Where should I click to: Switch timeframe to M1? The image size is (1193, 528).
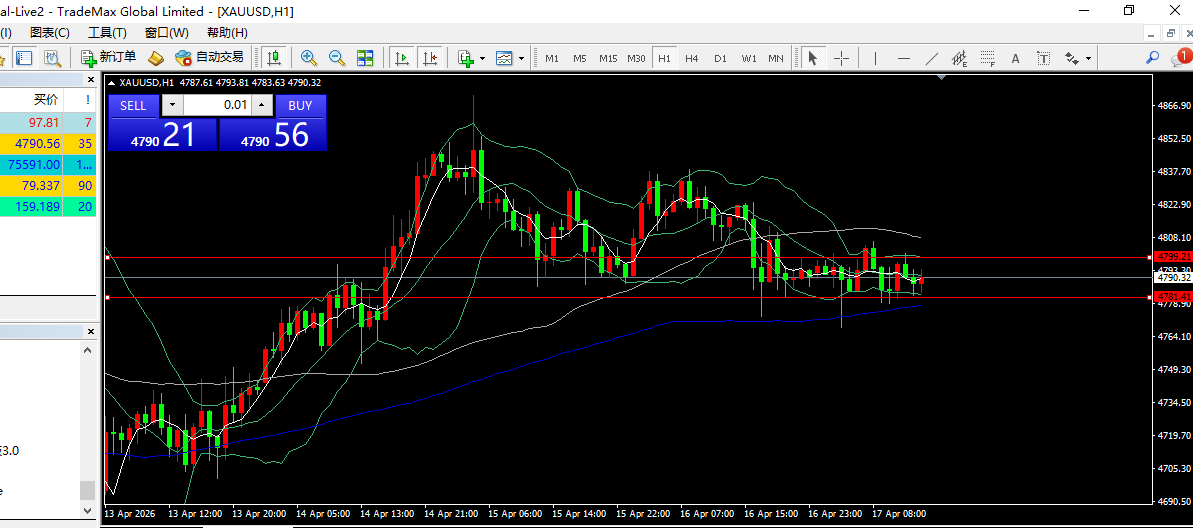pyautogui.click(x=552, y=58)
